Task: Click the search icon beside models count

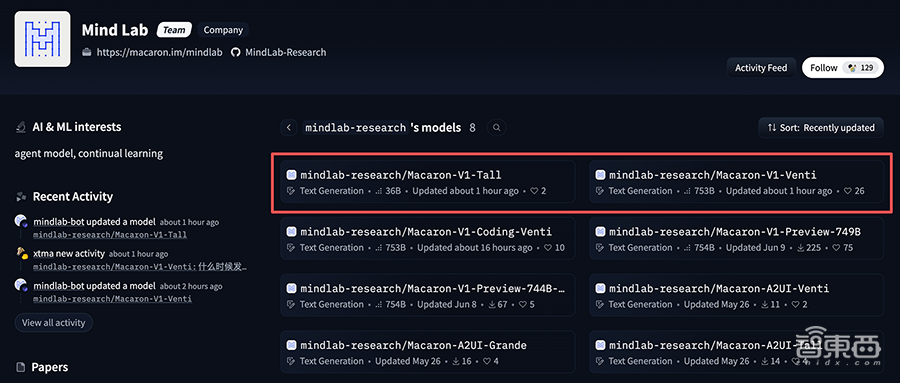Action: (x=497, y=127)
